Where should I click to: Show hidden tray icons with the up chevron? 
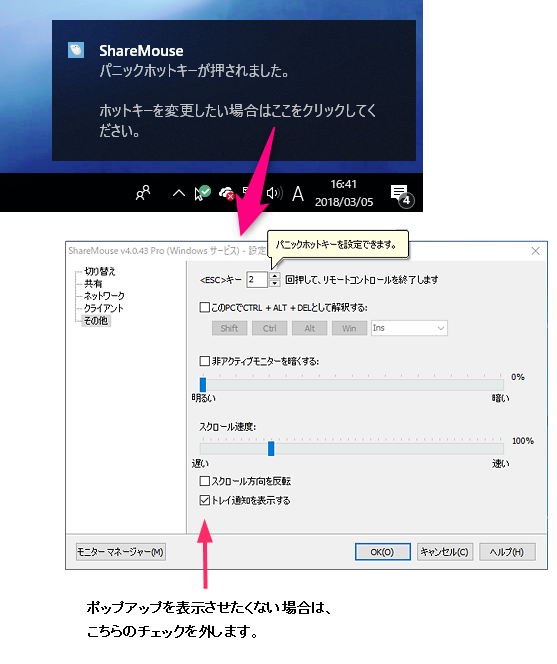pyautogui.click(x=179, y=194)
